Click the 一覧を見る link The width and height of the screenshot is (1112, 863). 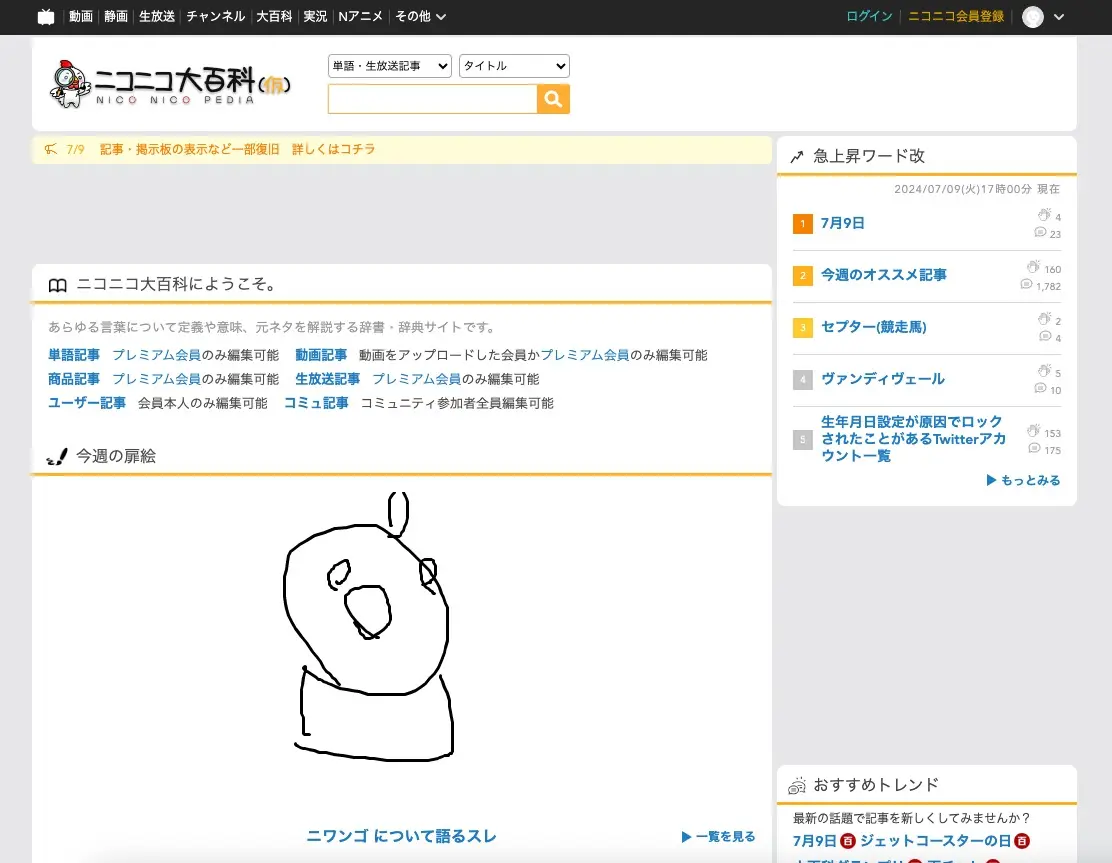718,837
